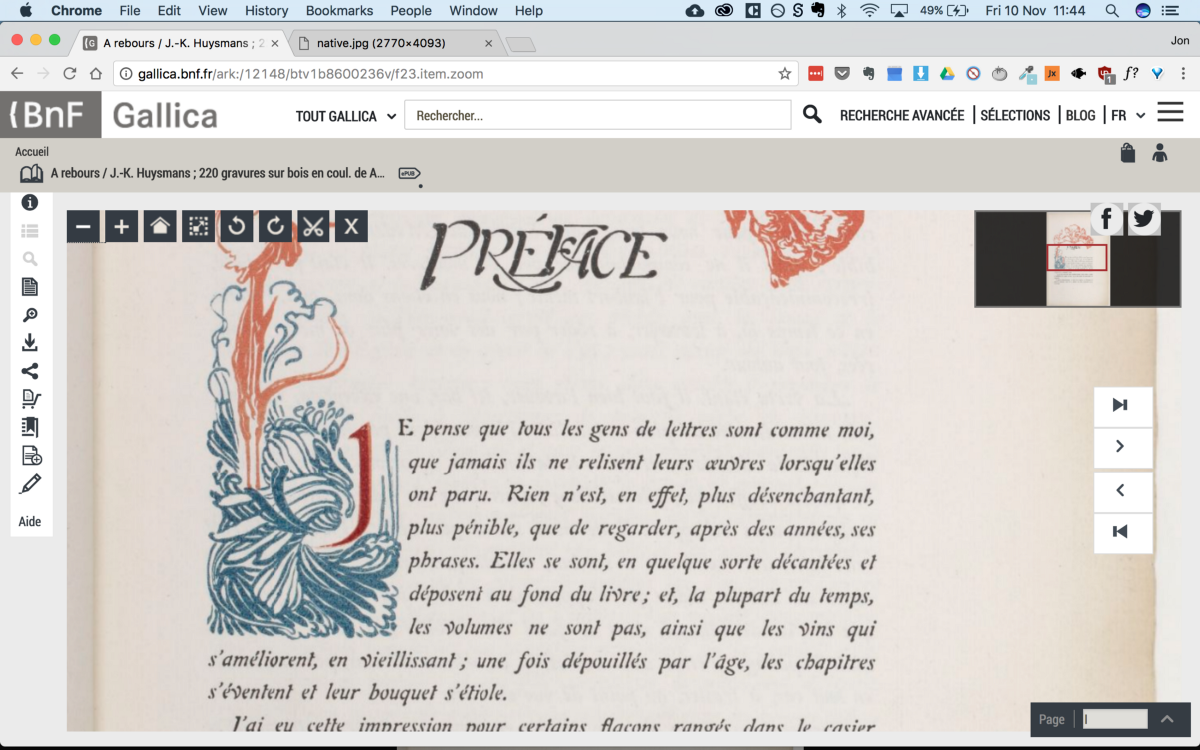Image resolution: width=1200 pixels, height=750 pixels.
Task: Click the Gallica BnF logo
Action: click(x=110, y=115)
